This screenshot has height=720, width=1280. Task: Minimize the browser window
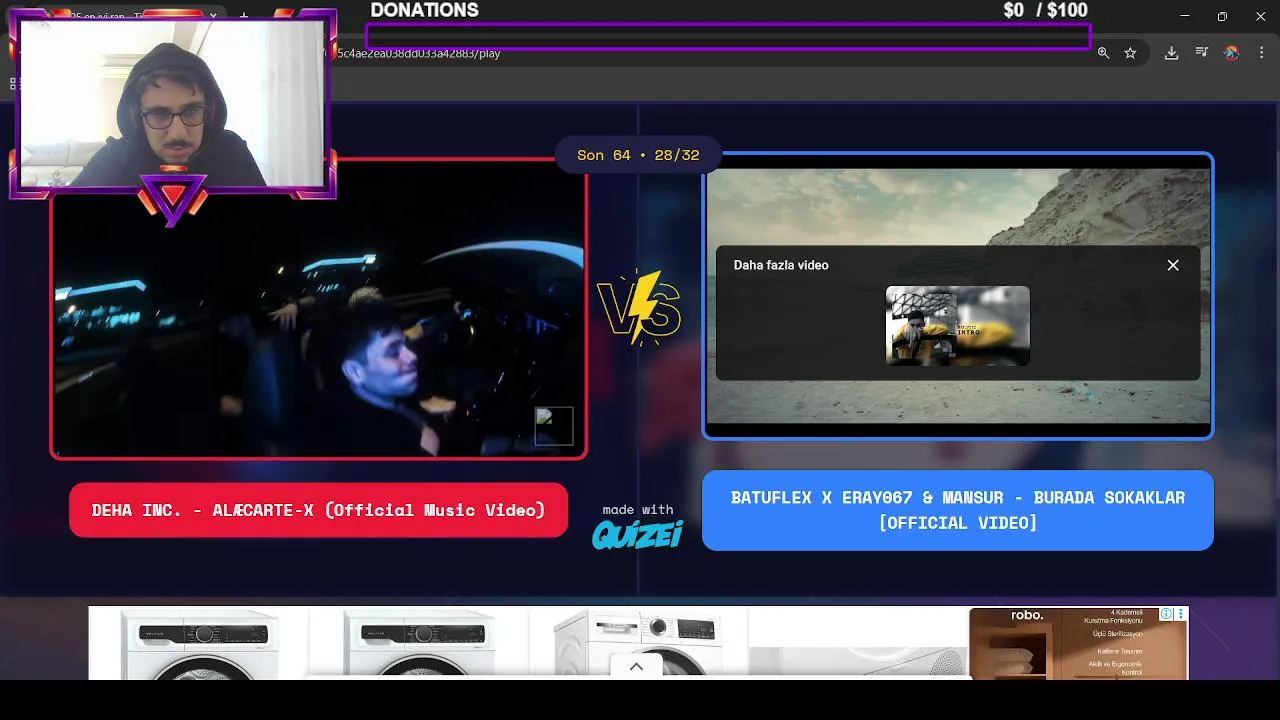tap(1185, 16)
